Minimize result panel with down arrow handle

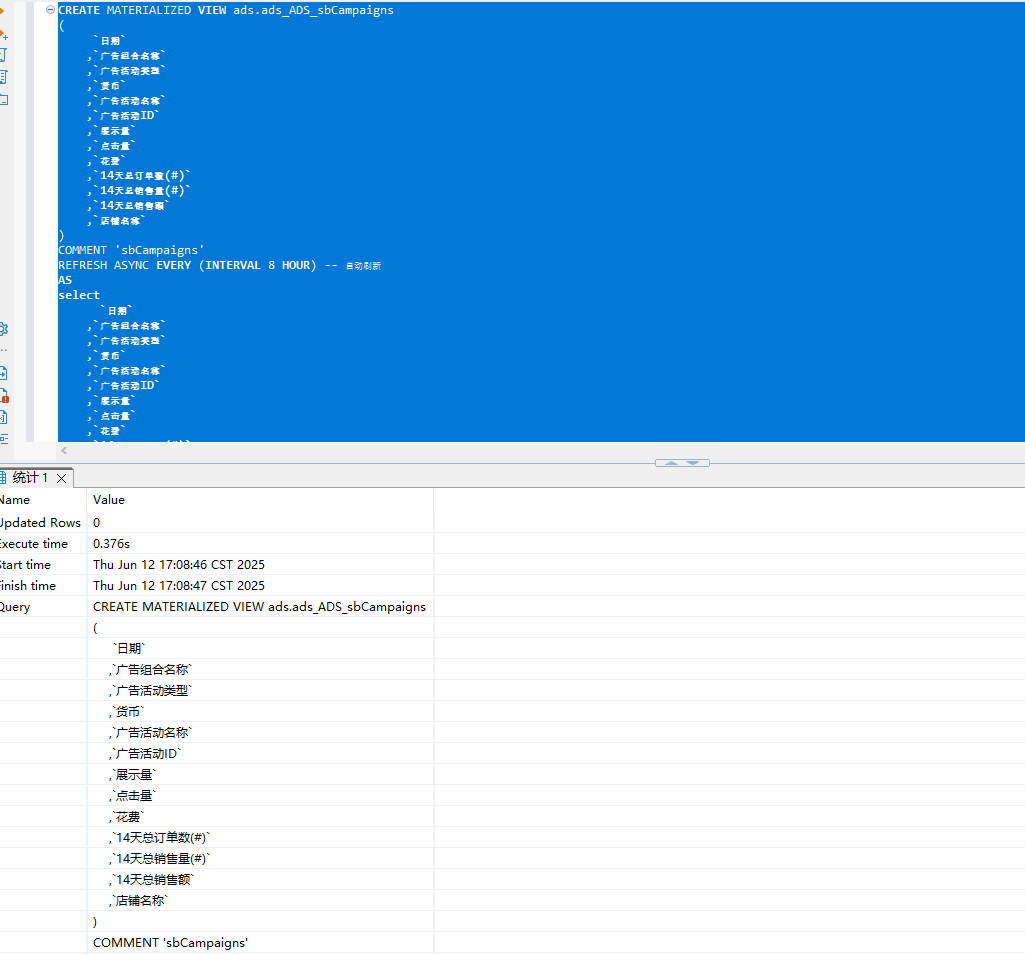coord(693,463)
